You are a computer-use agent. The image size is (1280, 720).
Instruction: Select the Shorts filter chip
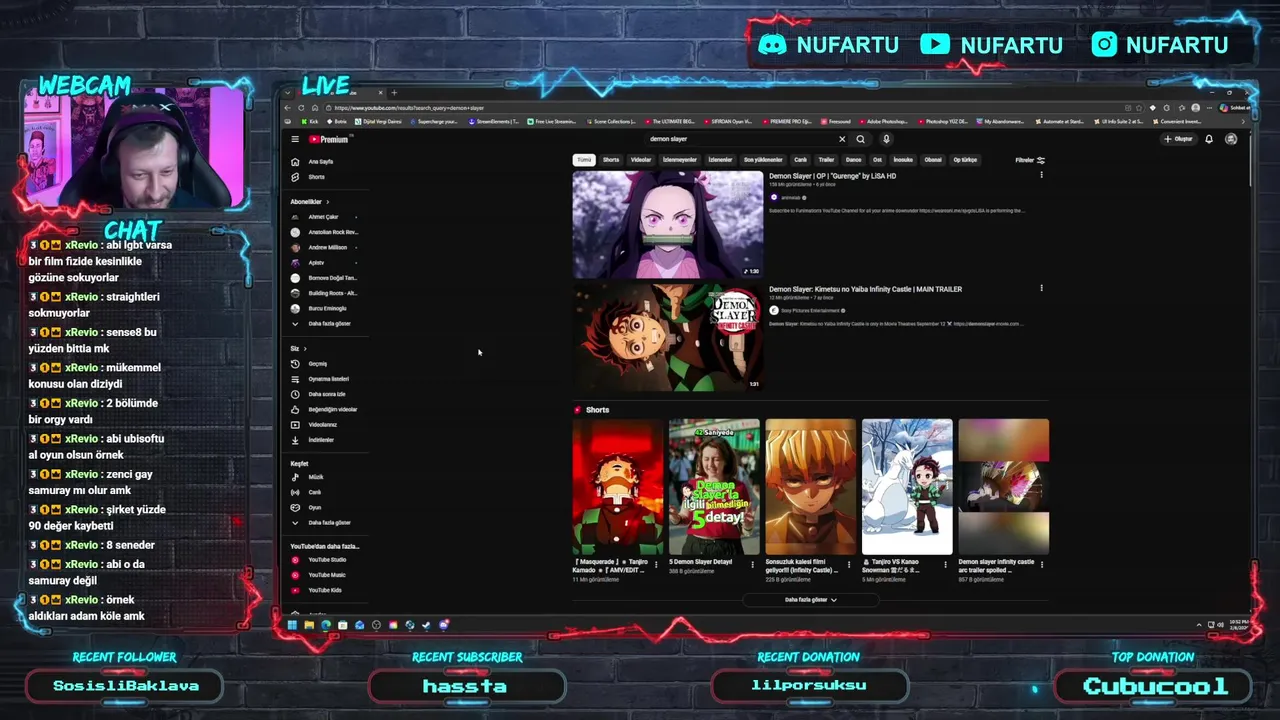pos(611,160)
